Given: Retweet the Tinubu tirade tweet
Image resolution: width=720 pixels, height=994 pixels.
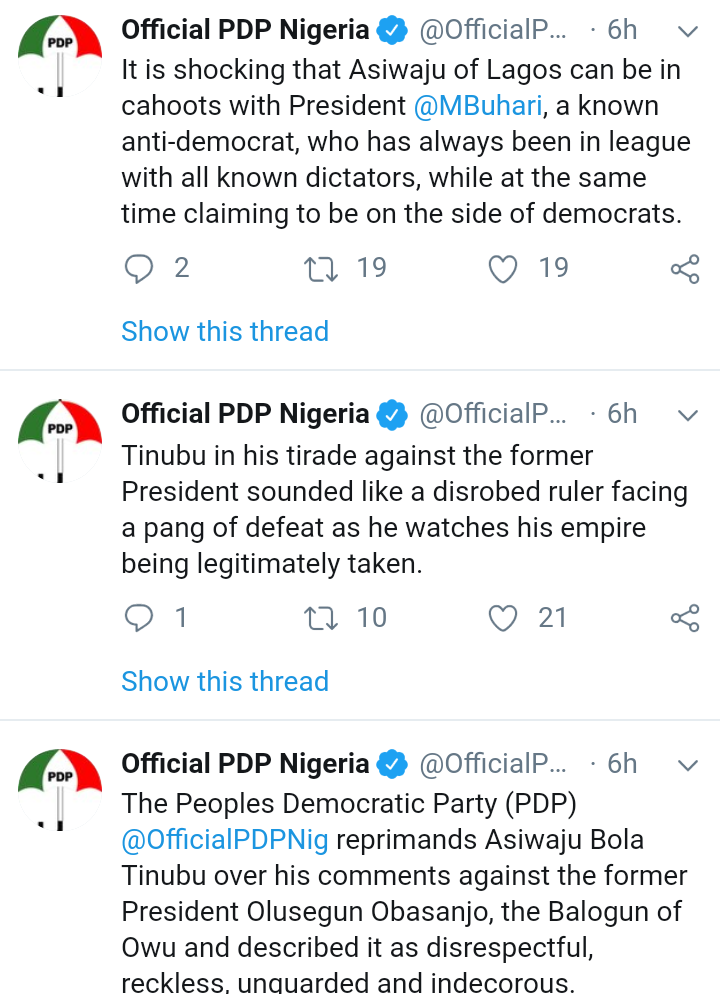Looking at the screenshot, I should click(320, 618).
